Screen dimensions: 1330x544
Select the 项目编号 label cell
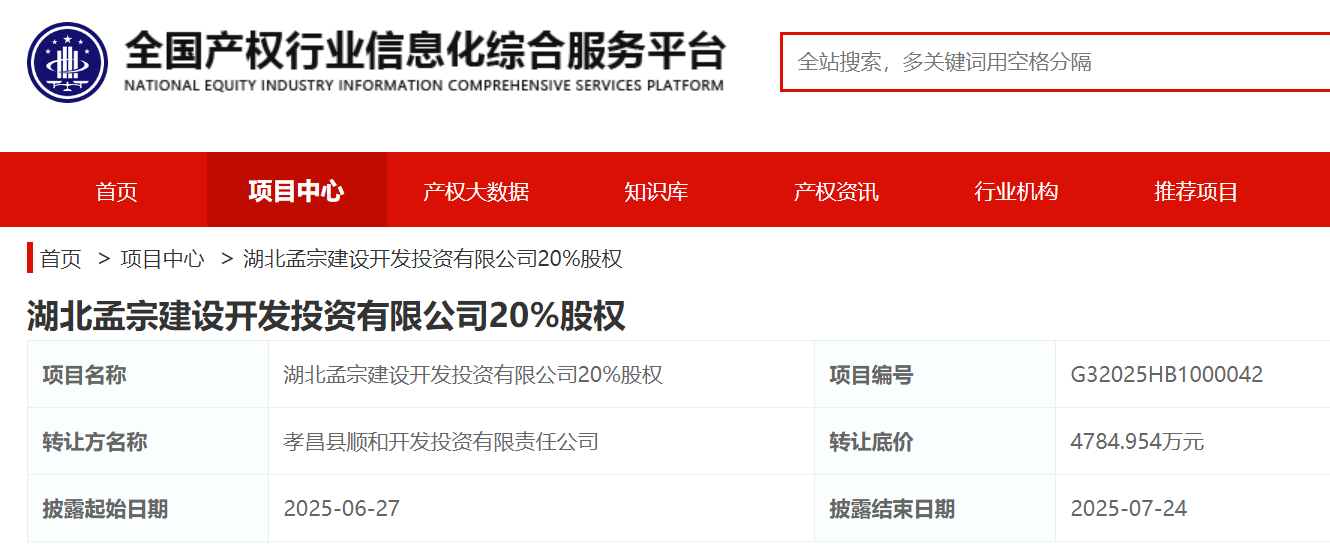[x=935, y=375]
